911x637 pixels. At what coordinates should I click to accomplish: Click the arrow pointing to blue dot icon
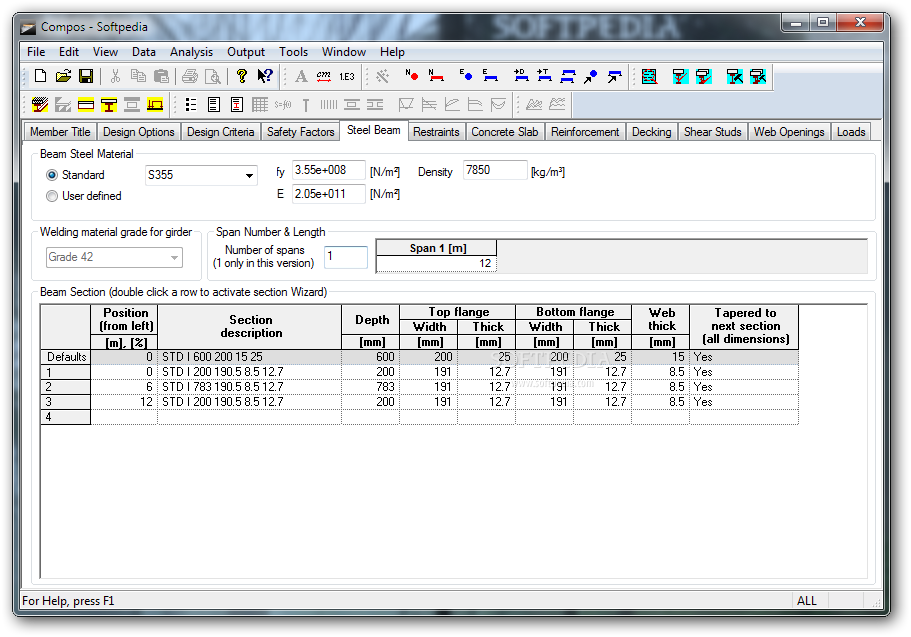tap(591, 76)
